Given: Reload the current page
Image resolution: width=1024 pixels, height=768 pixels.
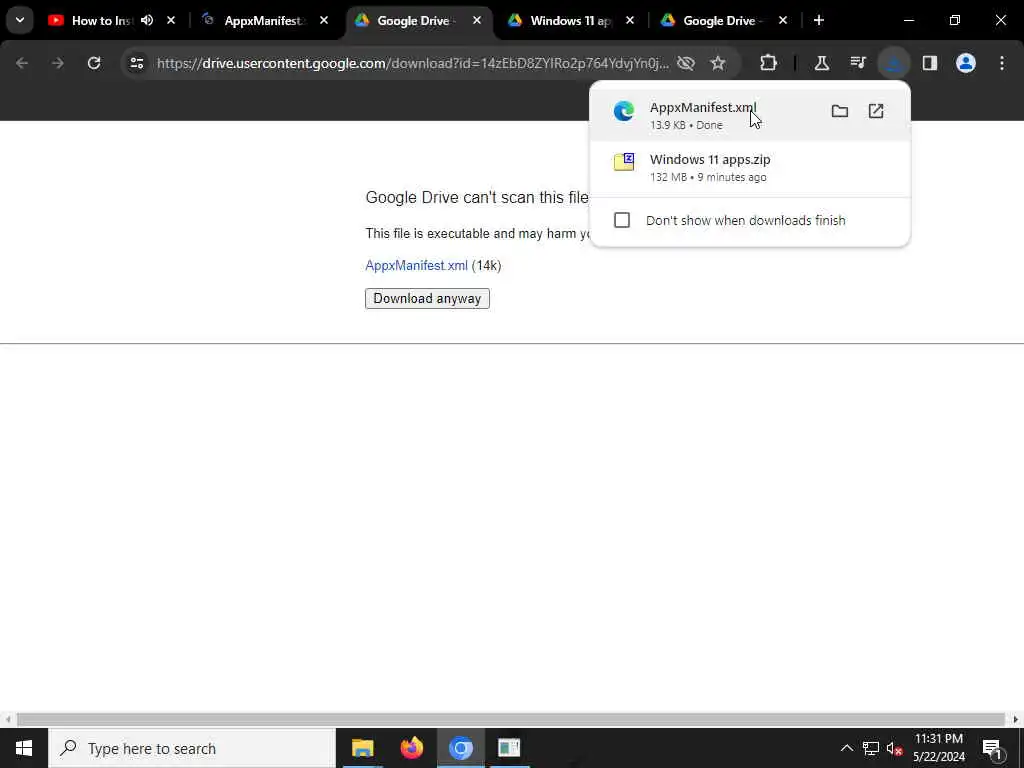Looking at the screenshot, I should click(94, 63).
